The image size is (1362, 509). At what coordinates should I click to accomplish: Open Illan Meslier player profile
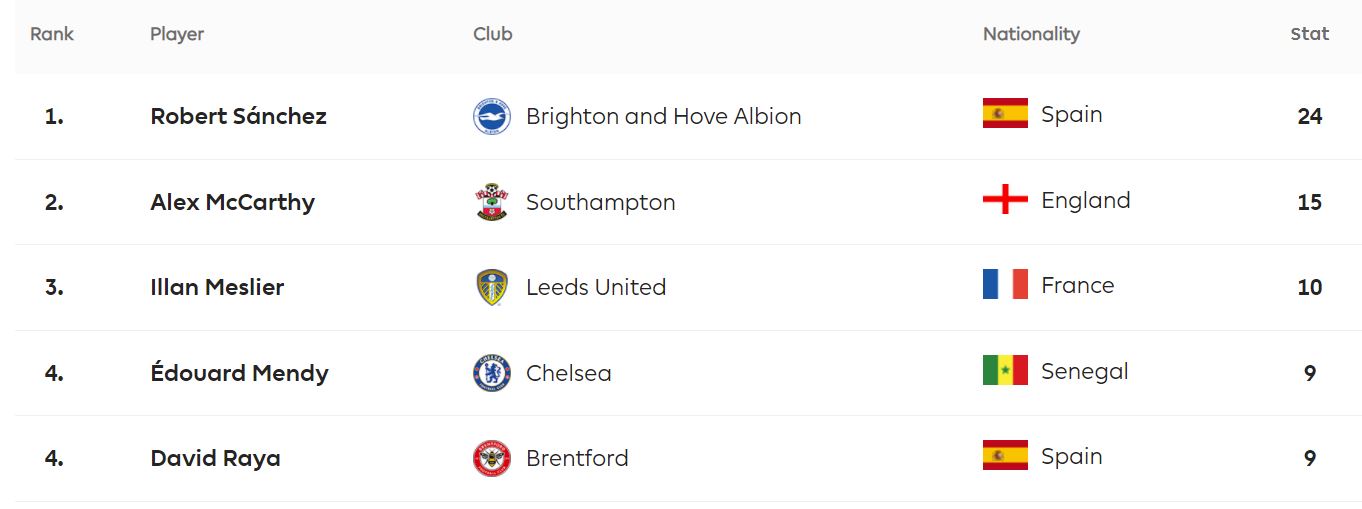[x=217, y=287]
